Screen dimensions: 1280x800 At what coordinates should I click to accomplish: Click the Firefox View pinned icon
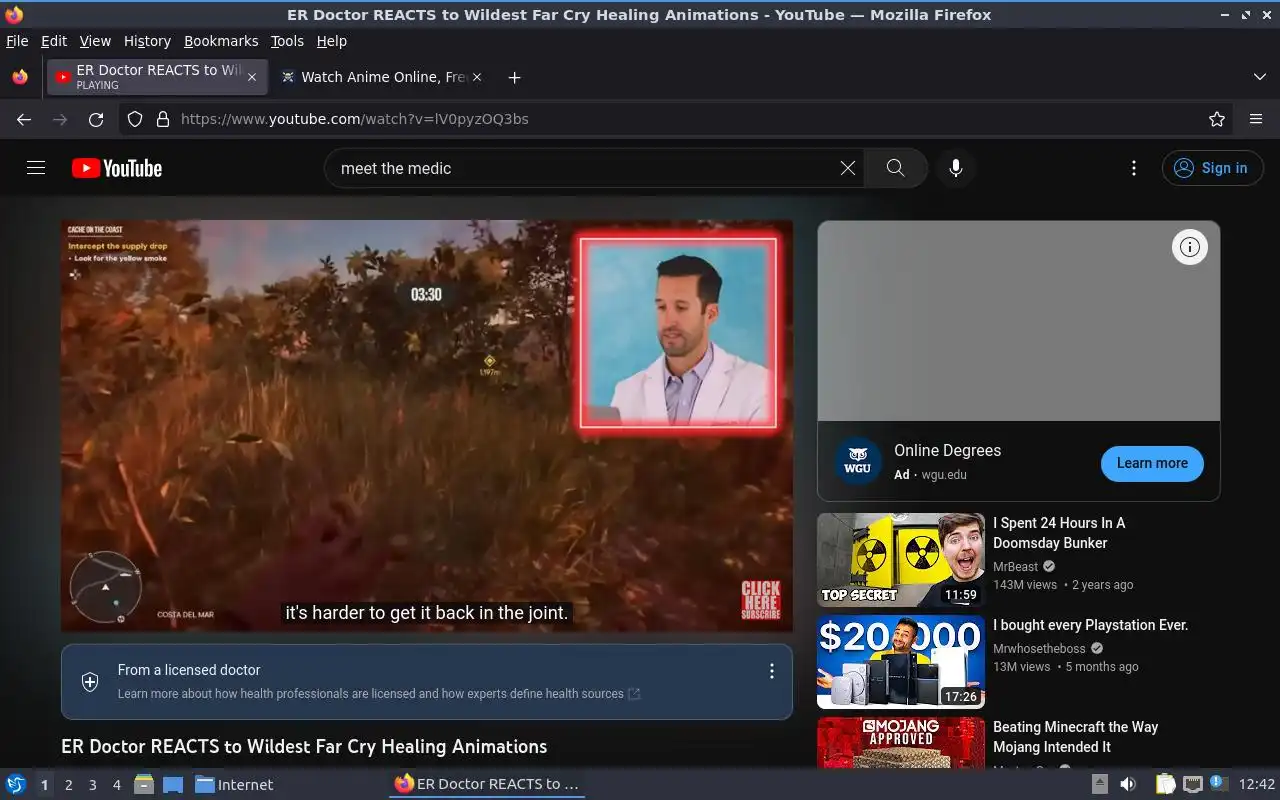[x=20, y=77]
